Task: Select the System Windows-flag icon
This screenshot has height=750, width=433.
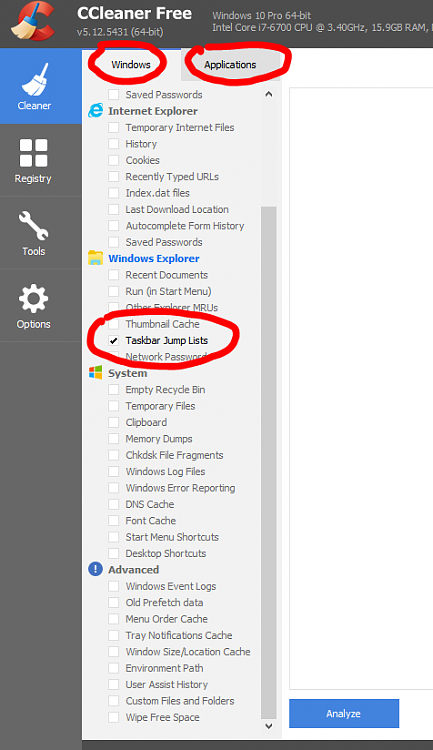Action: [95, 373]
